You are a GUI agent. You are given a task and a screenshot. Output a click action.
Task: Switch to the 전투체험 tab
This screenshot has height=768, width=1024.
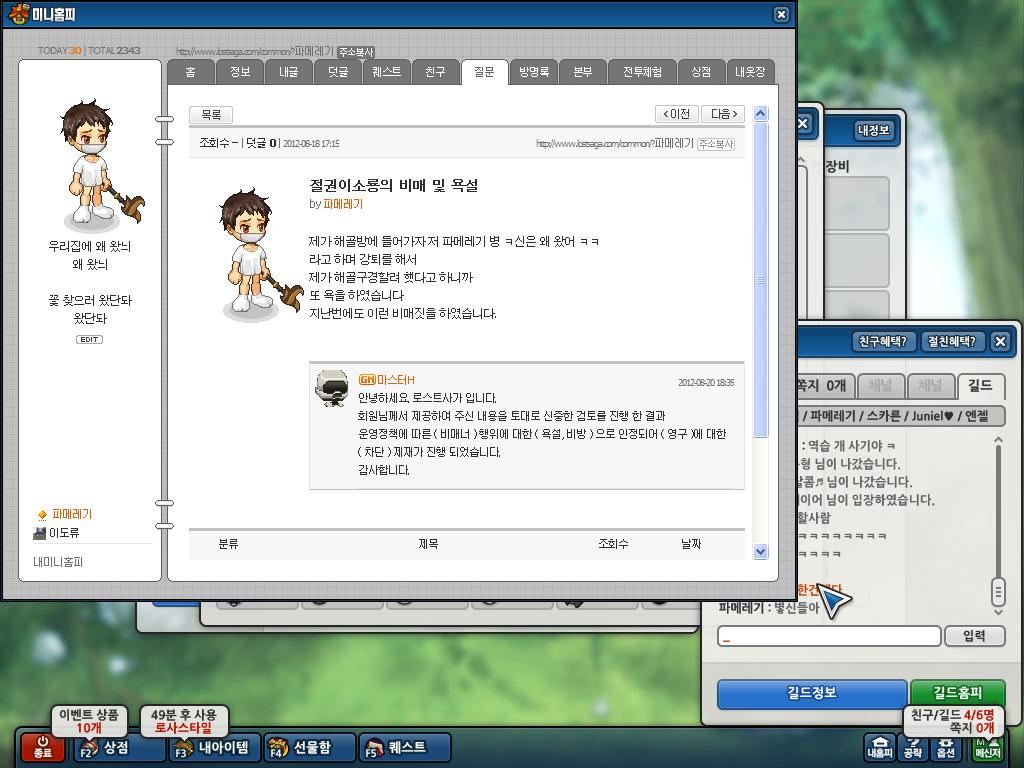642,72
